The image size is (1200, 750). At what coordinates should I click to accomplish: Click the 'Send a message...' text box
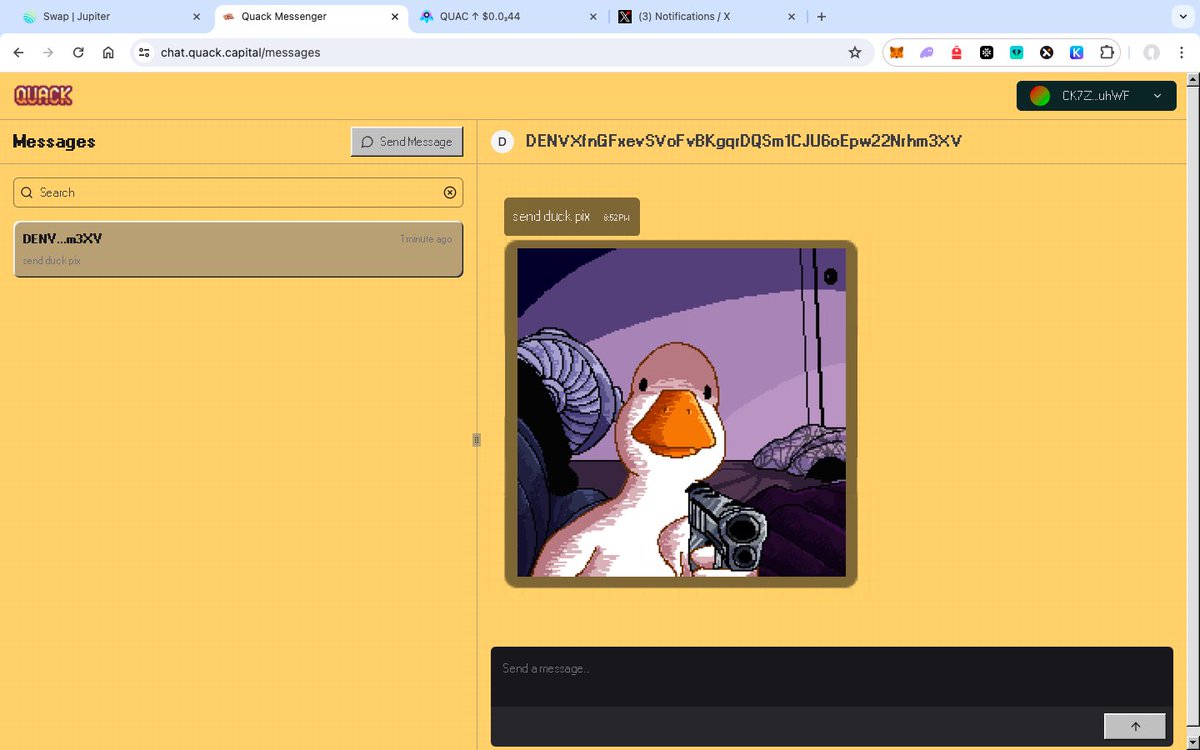point(831,677)
